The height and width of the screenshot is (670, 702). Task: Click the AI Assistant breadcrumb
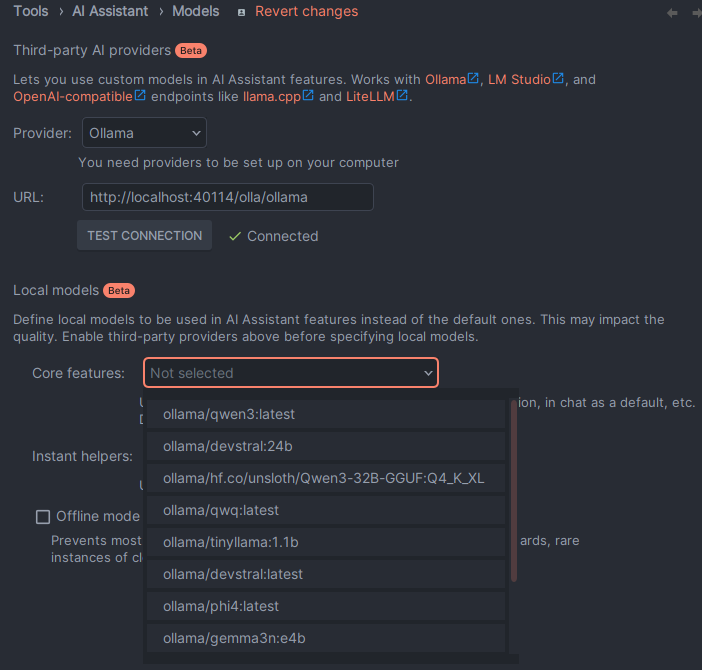click(x=110, y=11)
